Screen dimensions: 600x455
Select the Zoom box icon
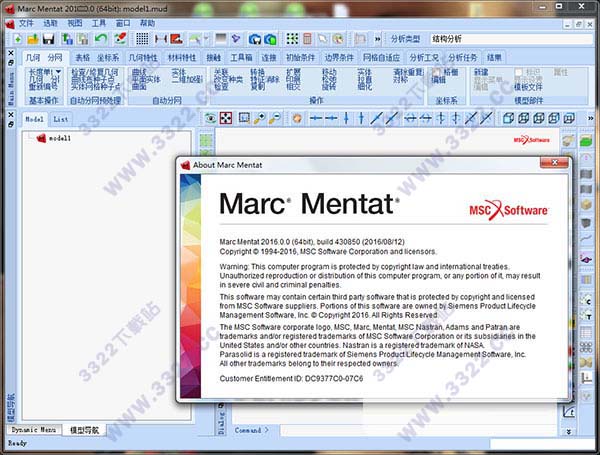click(244, 118)
